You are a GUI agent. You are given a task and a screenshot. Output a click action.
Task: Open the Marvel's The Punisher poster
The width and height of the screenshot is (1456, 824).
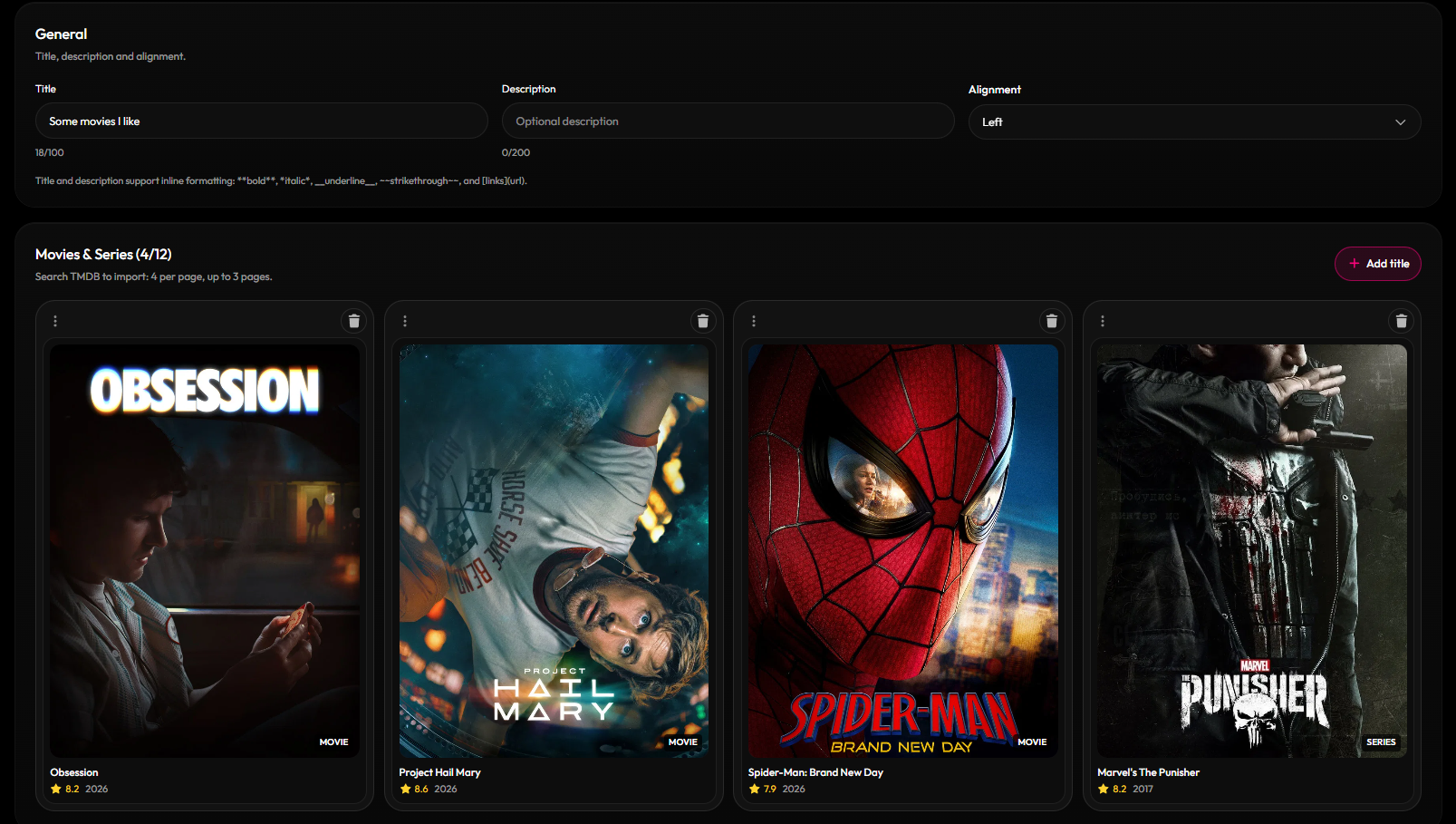[1252, 550]
